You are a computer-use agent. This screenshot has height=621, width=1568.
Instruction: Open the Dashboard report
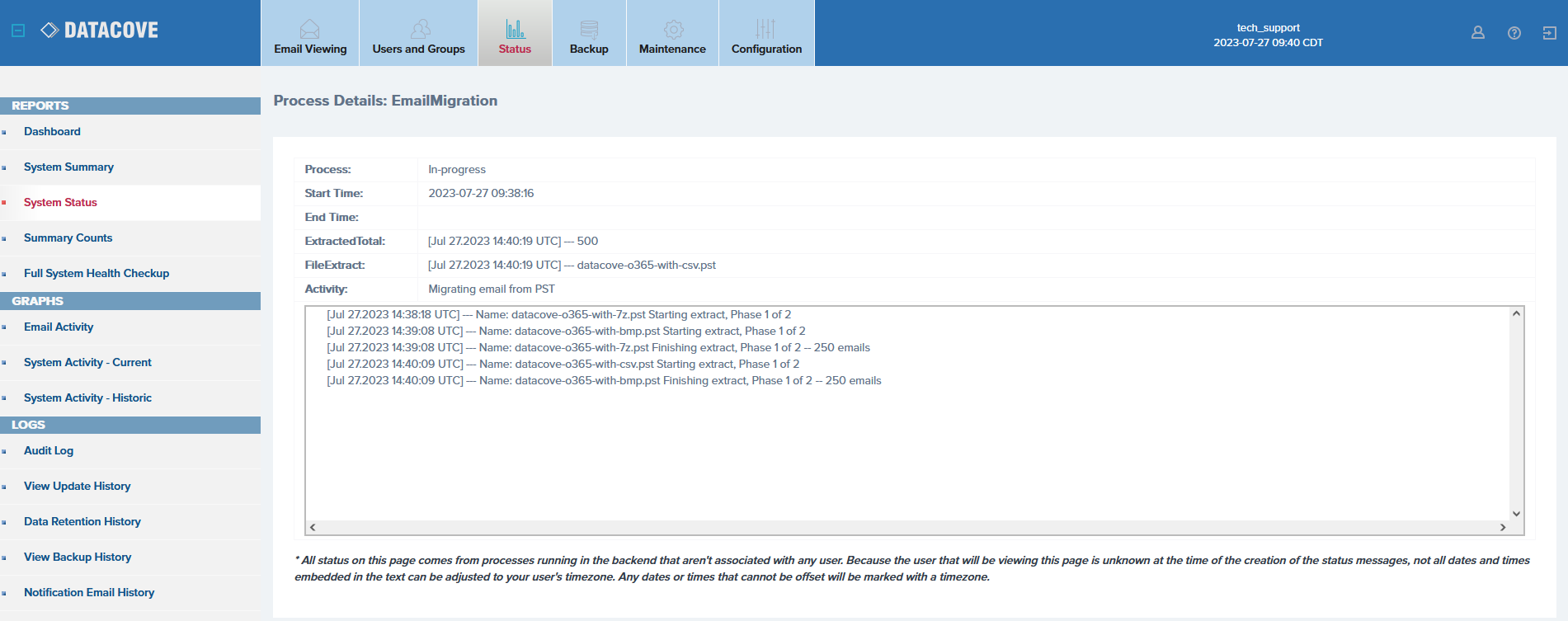point(52,132)
